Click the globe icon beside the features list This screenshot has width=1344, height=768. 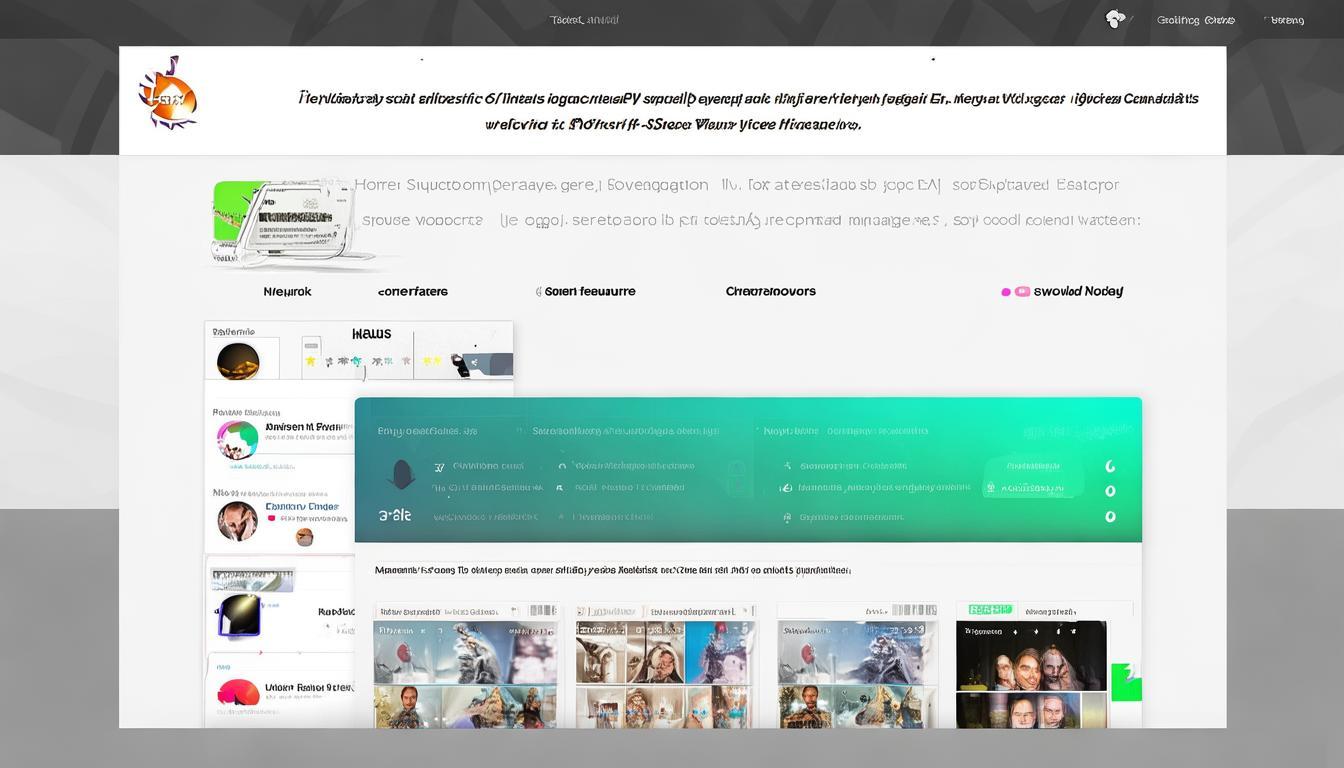(785, 487)
